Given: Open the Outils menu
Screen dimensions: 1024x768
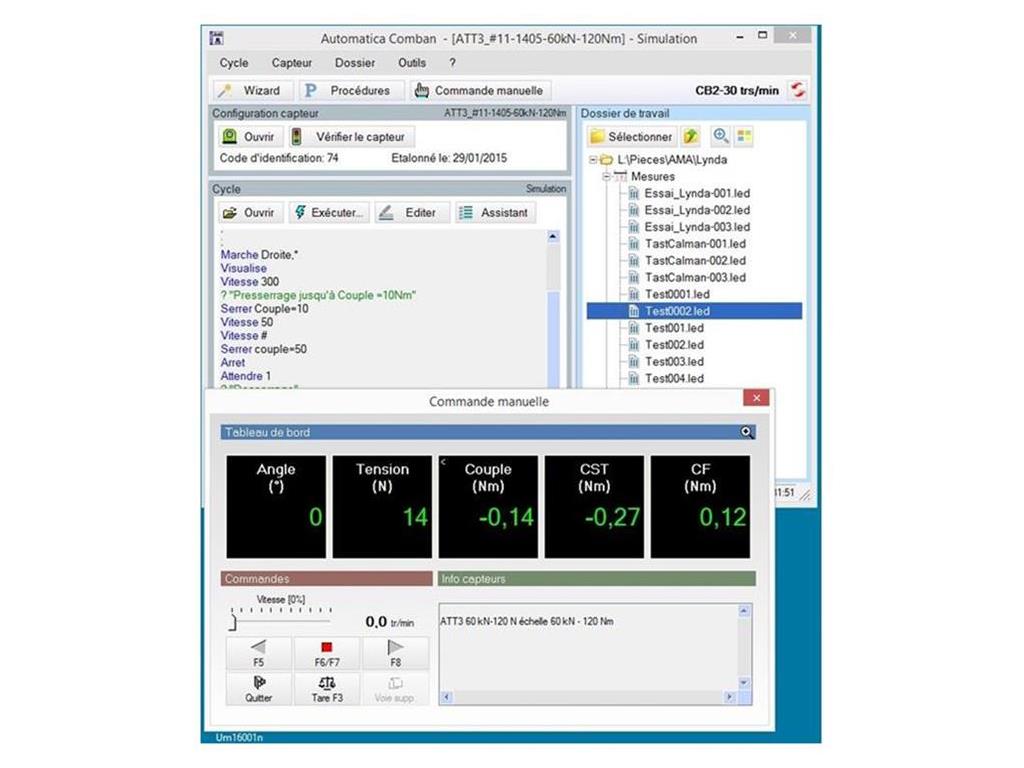Looking at the screenshot, I should [411, 63].
